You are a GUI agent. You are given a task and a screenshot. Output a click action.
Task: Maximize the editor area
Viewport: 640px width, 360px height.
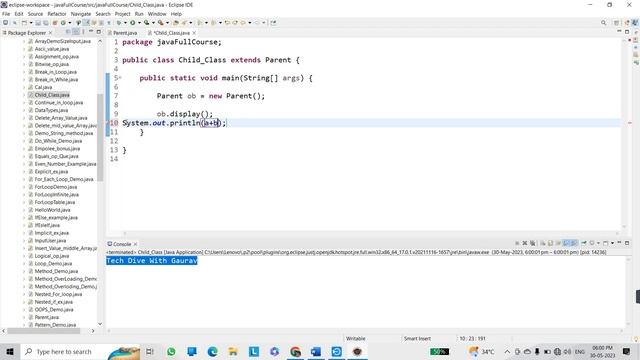(627, 32)
